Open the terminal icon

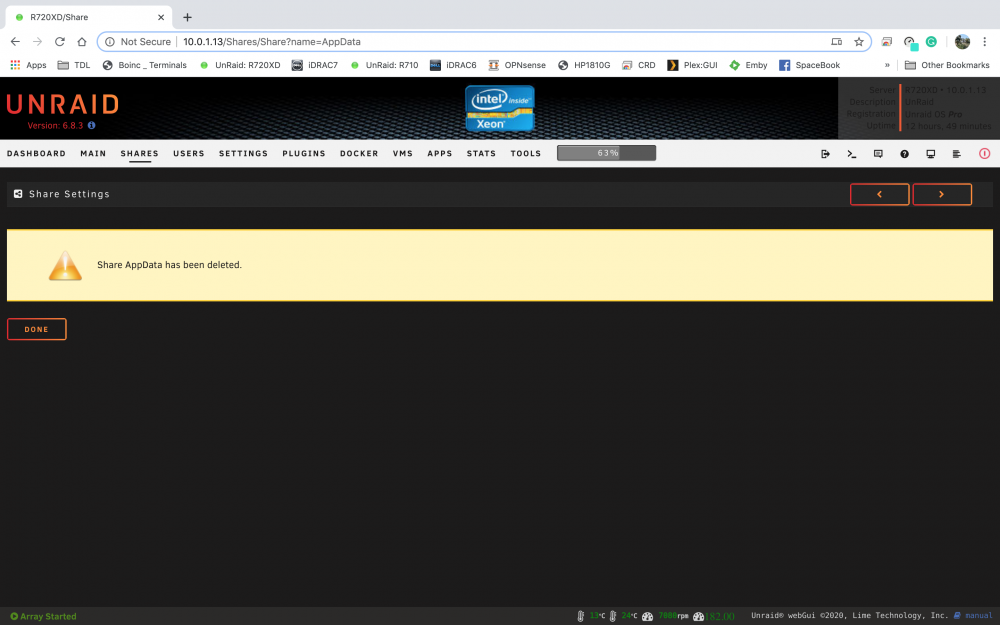click(x=851, y=154)
